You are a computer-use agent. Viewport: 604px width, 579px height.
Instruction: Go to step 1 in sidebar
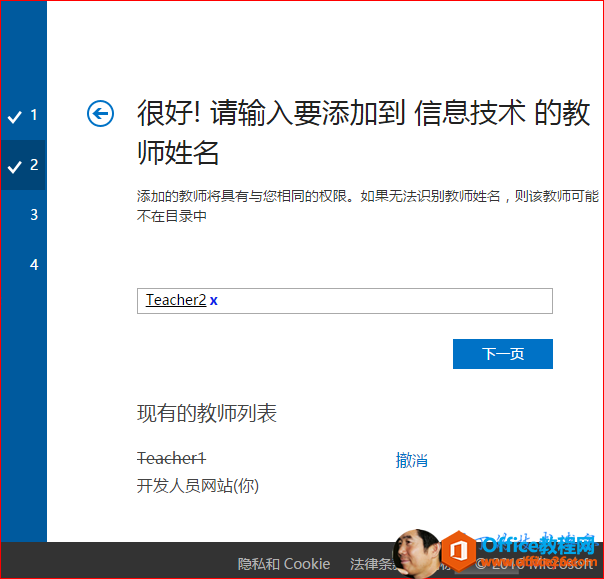[x=34, y=115]
